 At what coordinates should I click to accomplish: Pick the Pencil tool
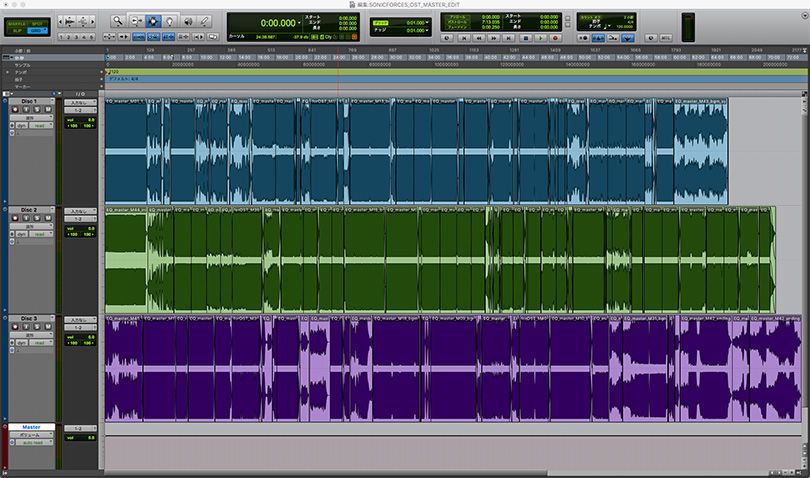(205, 21)
